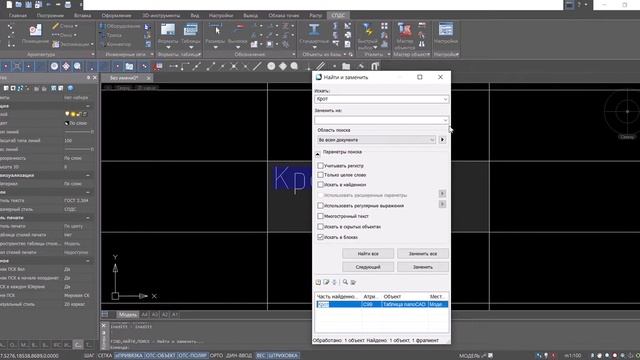This screenshot has width=640, height=360.
Task: Open the Оформление ribbon tab
Action: pos(116,16)
